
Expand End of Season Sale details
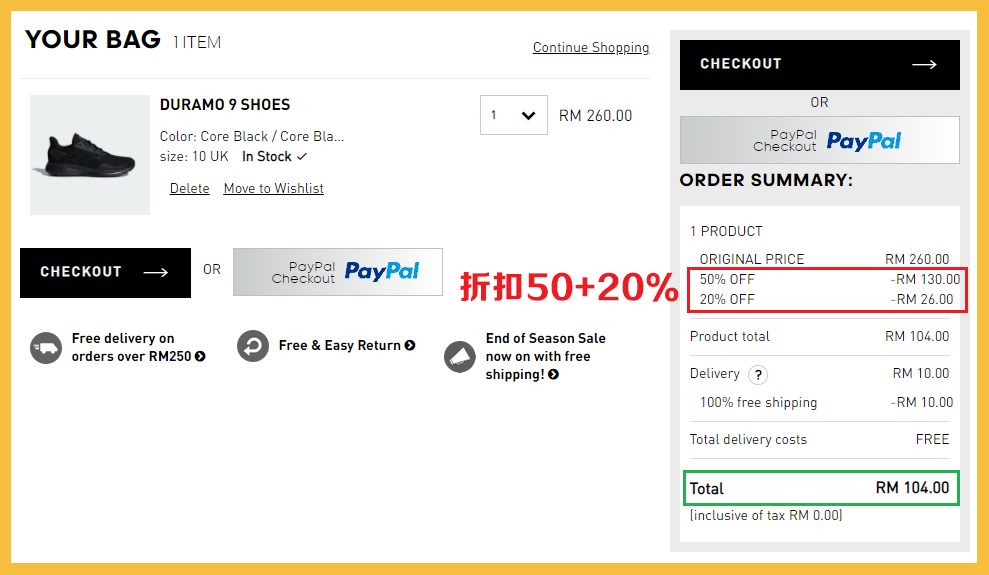pyautogui.click(x=553, y=375)
